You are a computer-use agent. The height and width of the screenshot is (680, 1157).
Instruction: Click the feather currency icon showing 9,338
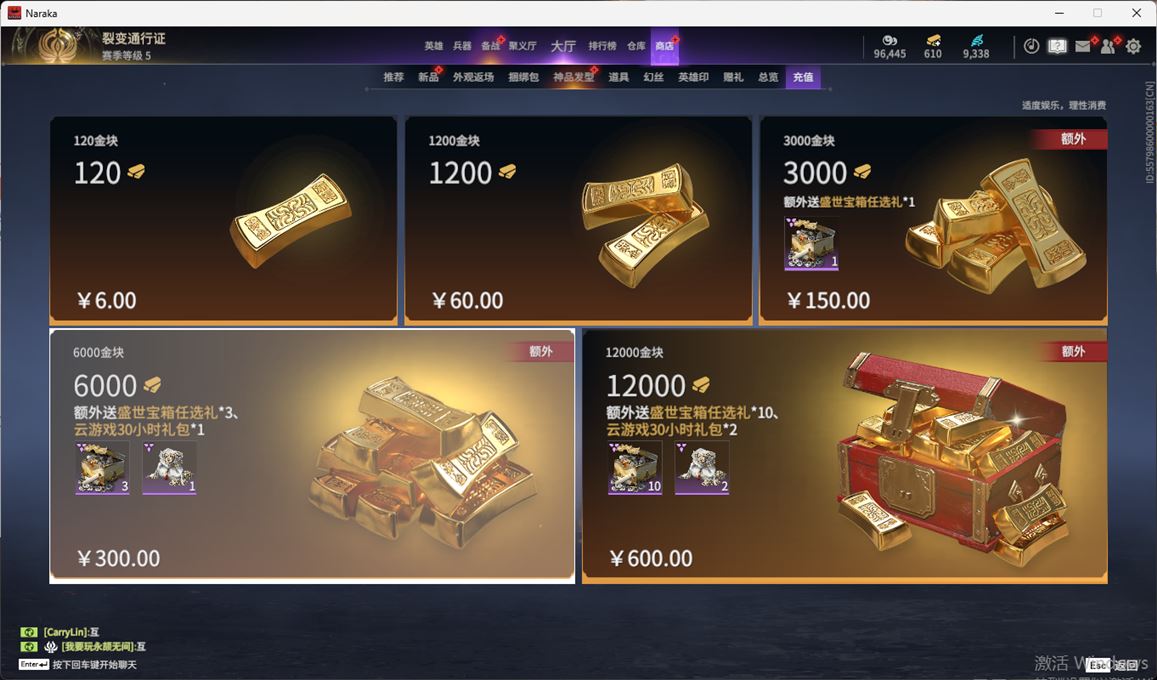[976, 40]
